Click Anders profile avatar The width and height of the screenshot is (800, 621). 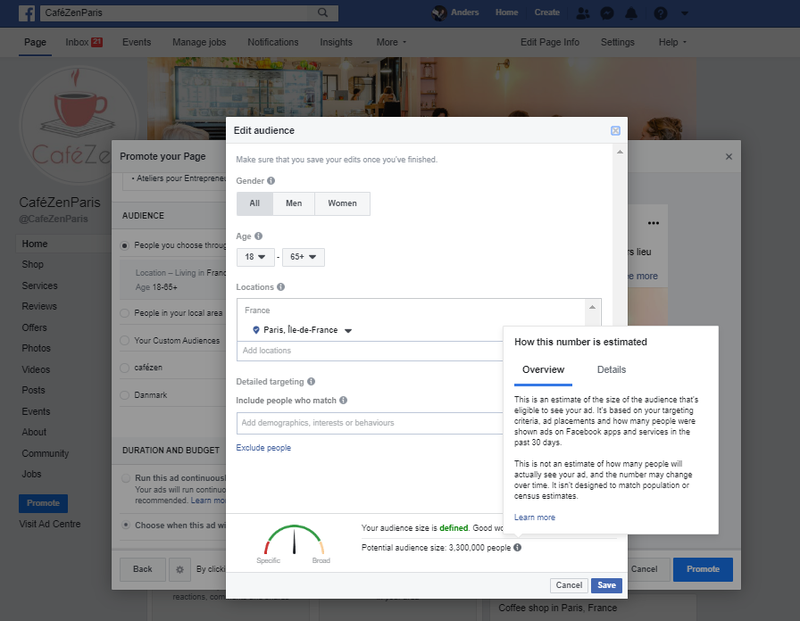439,13
